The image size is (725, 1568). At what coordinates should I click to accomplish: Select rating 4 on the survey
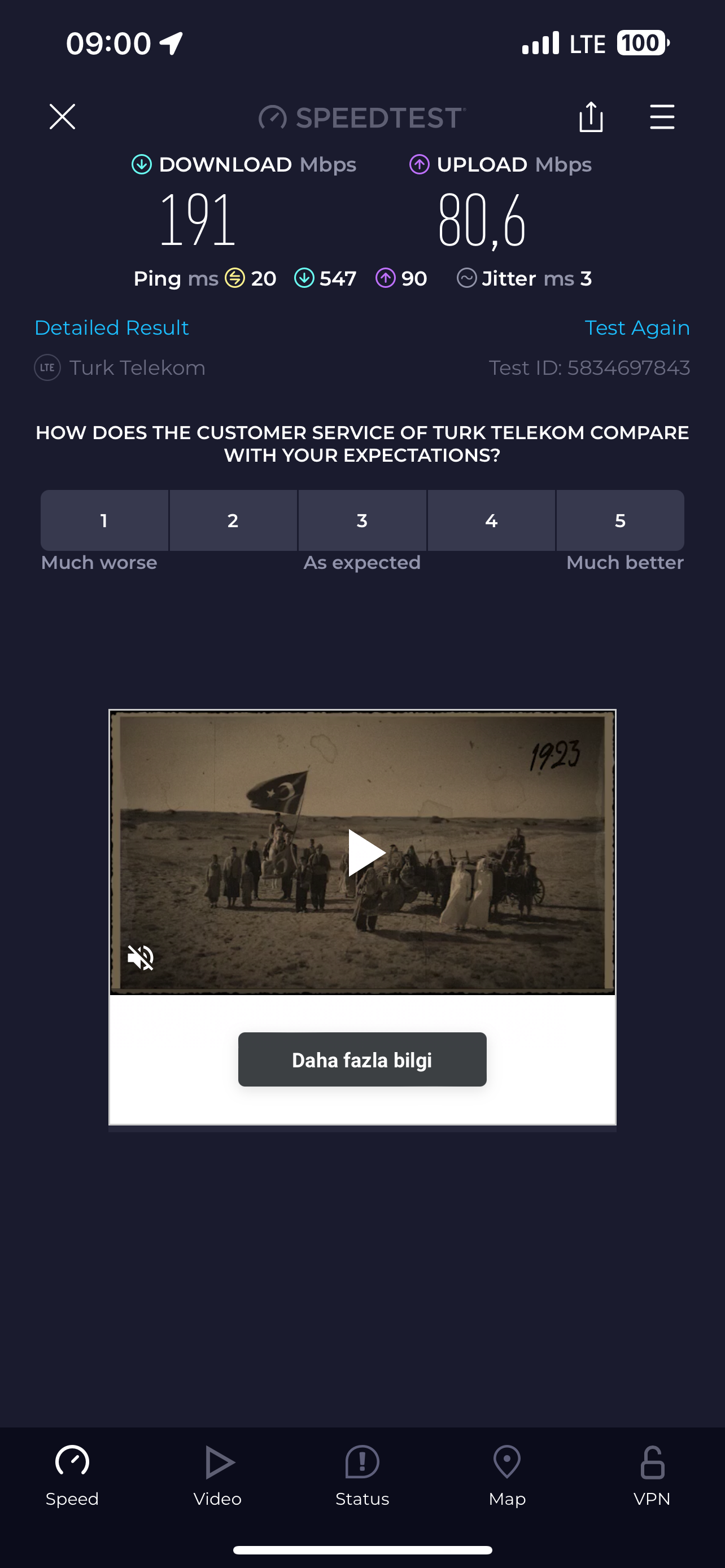(x=491, y=520)
